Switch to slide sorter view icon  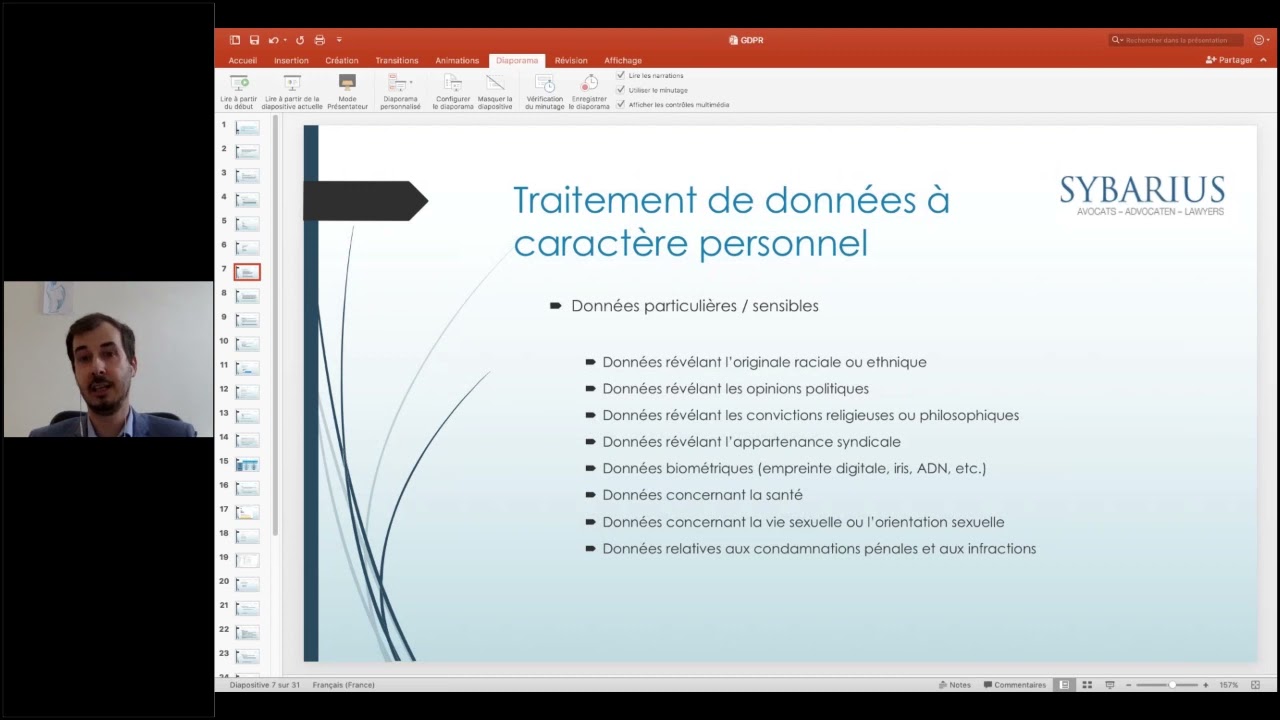1087,685
